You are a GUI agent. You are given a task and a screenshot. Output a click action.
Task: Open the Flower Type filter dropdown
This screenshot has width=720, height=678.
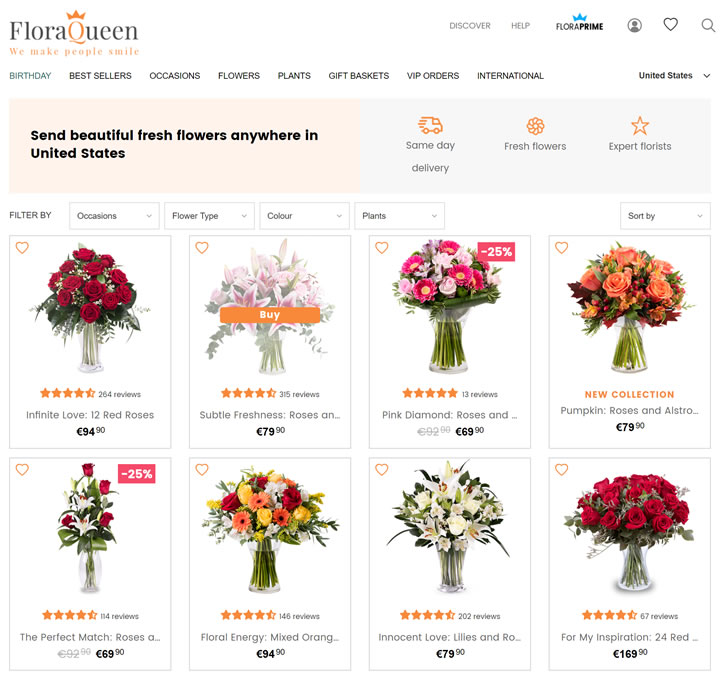(209, 216)
